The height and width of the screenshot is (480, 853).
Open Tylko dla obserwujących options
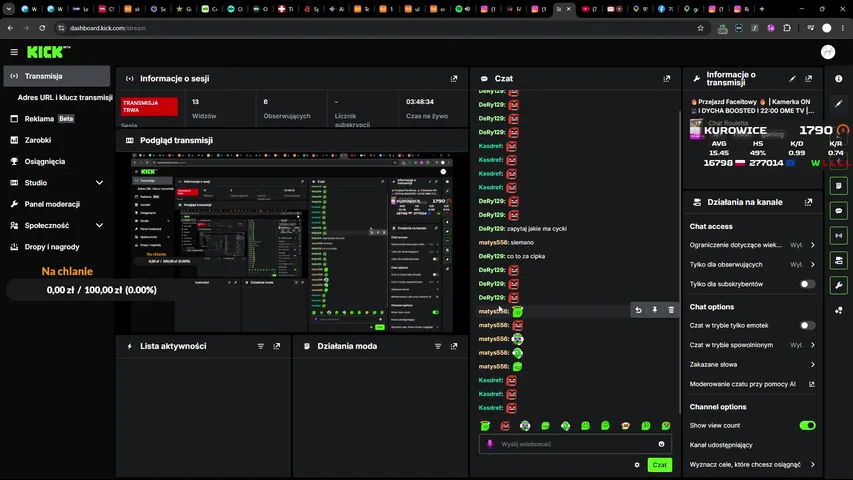point(752,264)
